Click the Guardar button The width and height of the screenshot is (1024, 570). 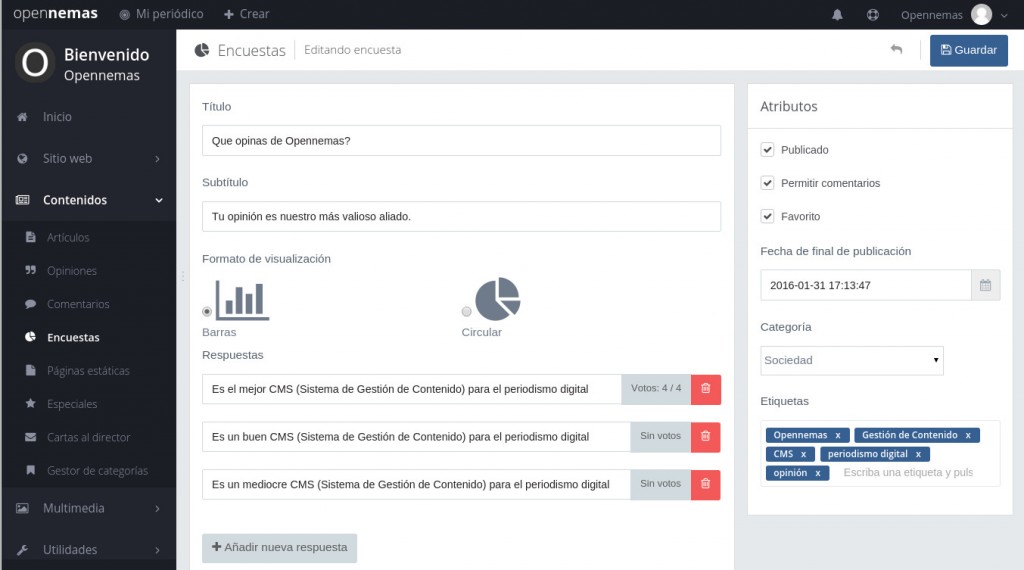968,50
